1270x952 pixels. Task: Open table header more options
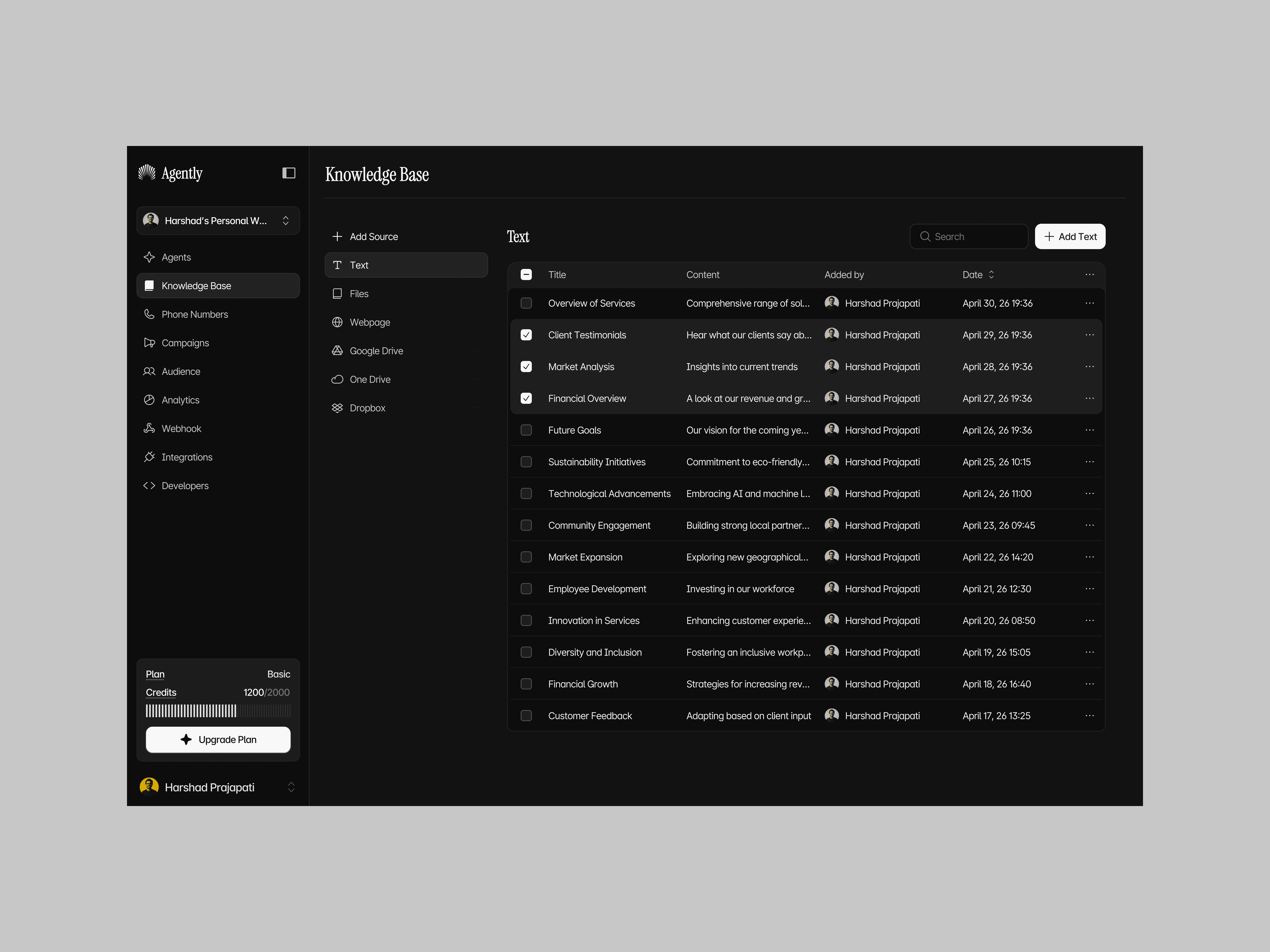(1090, 275)
